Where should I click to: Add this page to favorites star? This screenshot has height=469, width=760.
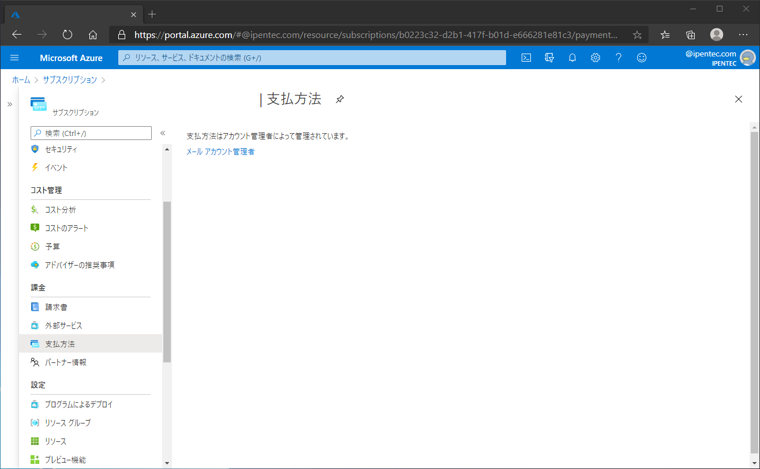click(x=637, y=35)
